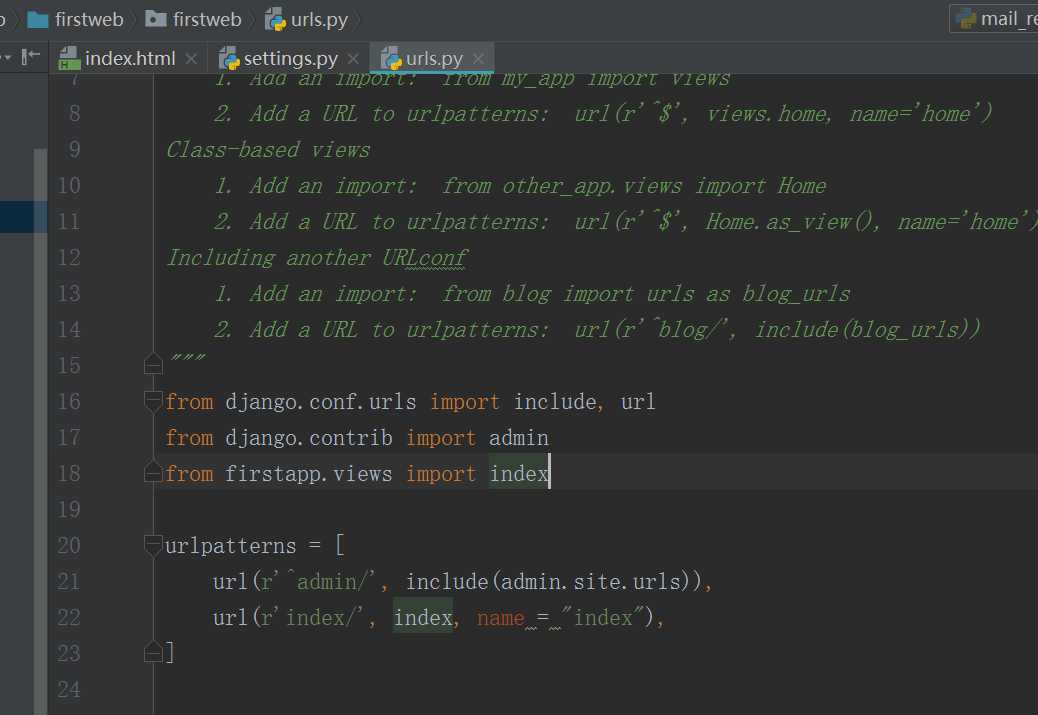This screenshot has height=715, width=1038.
Task: Close the index.html editor tab
Action: [x=191, y=59]
